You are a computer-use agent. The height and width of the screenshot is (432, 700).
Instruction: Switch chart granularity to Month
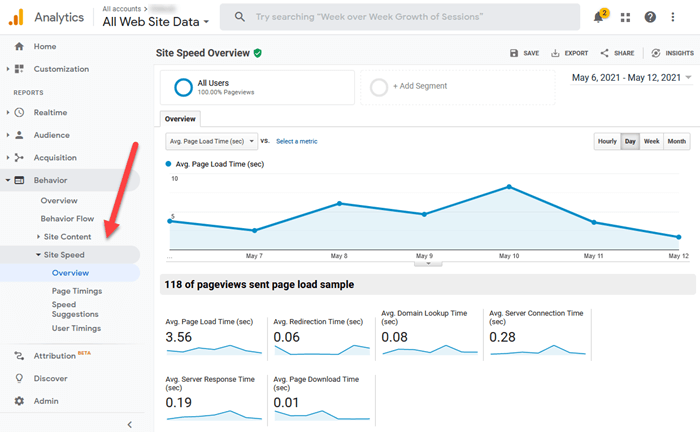point(677,141)
